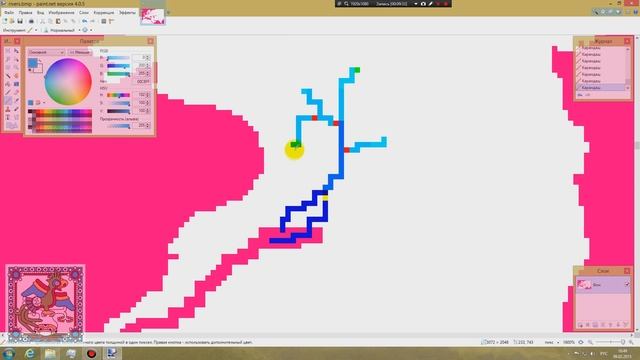Click the primary color swatch
The image size is (640, 360).
33,63
